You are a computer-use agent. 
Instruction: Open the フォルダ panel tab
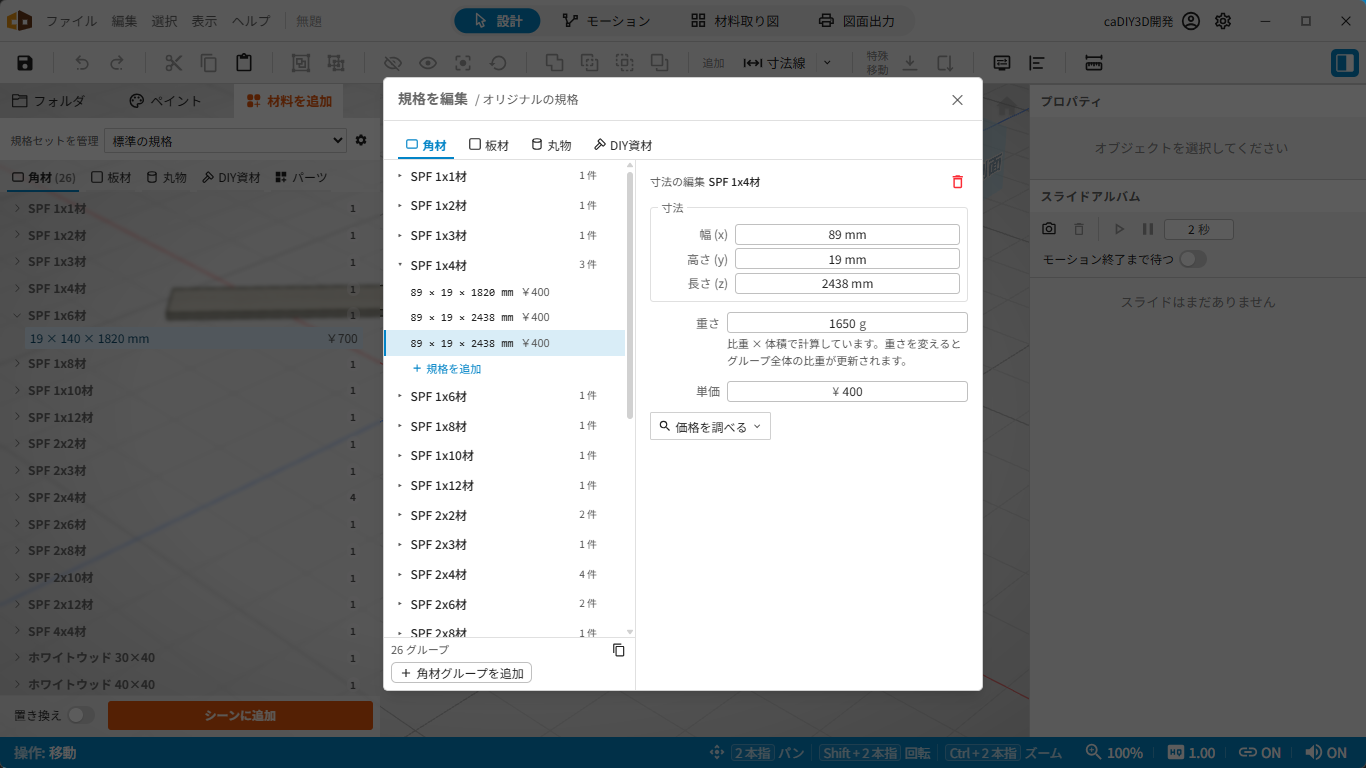pyautogui.click(x=49, y=101)
